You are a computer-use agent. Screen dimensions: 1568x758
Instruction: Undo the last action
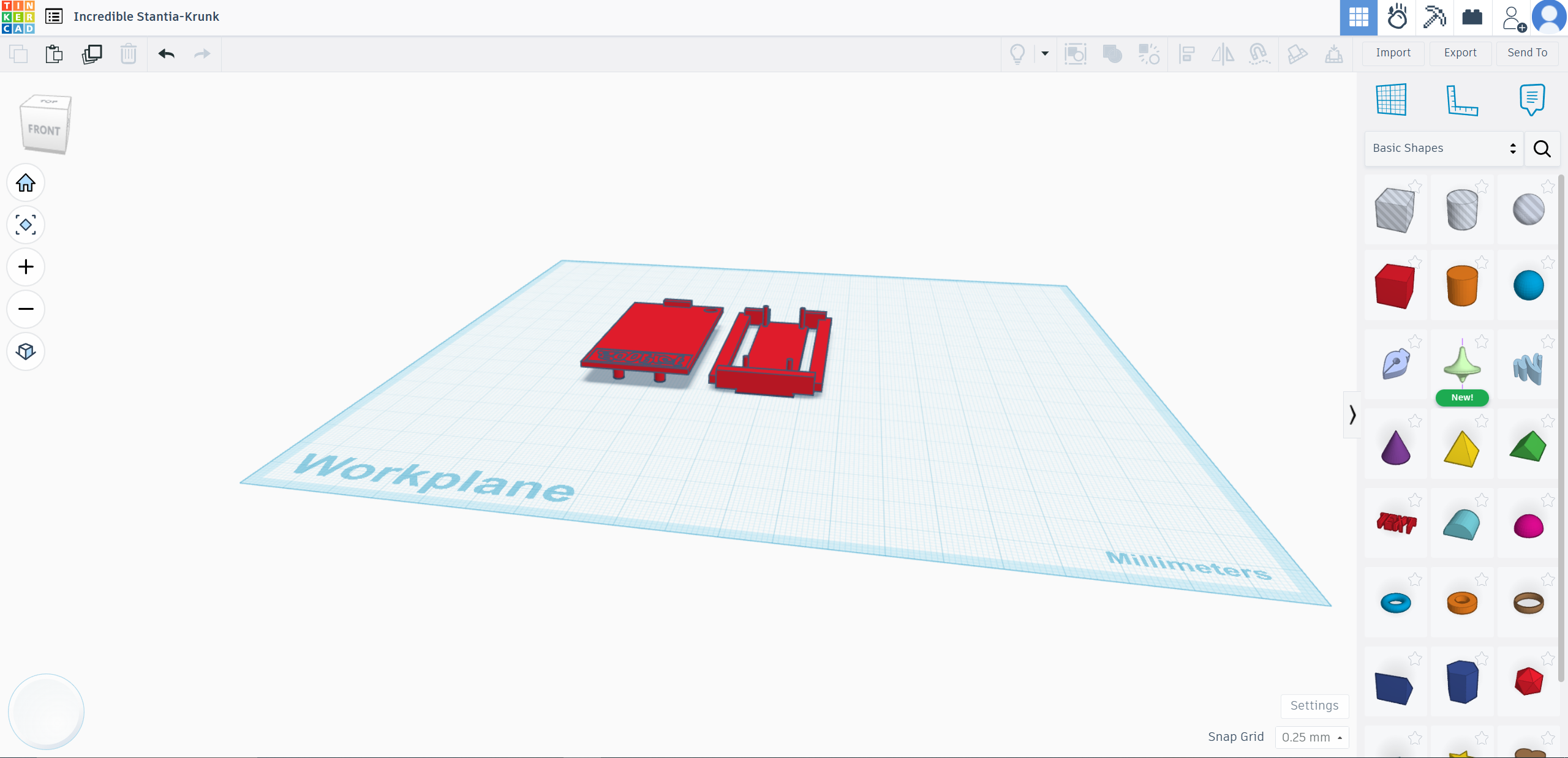[x=167, y=54]
